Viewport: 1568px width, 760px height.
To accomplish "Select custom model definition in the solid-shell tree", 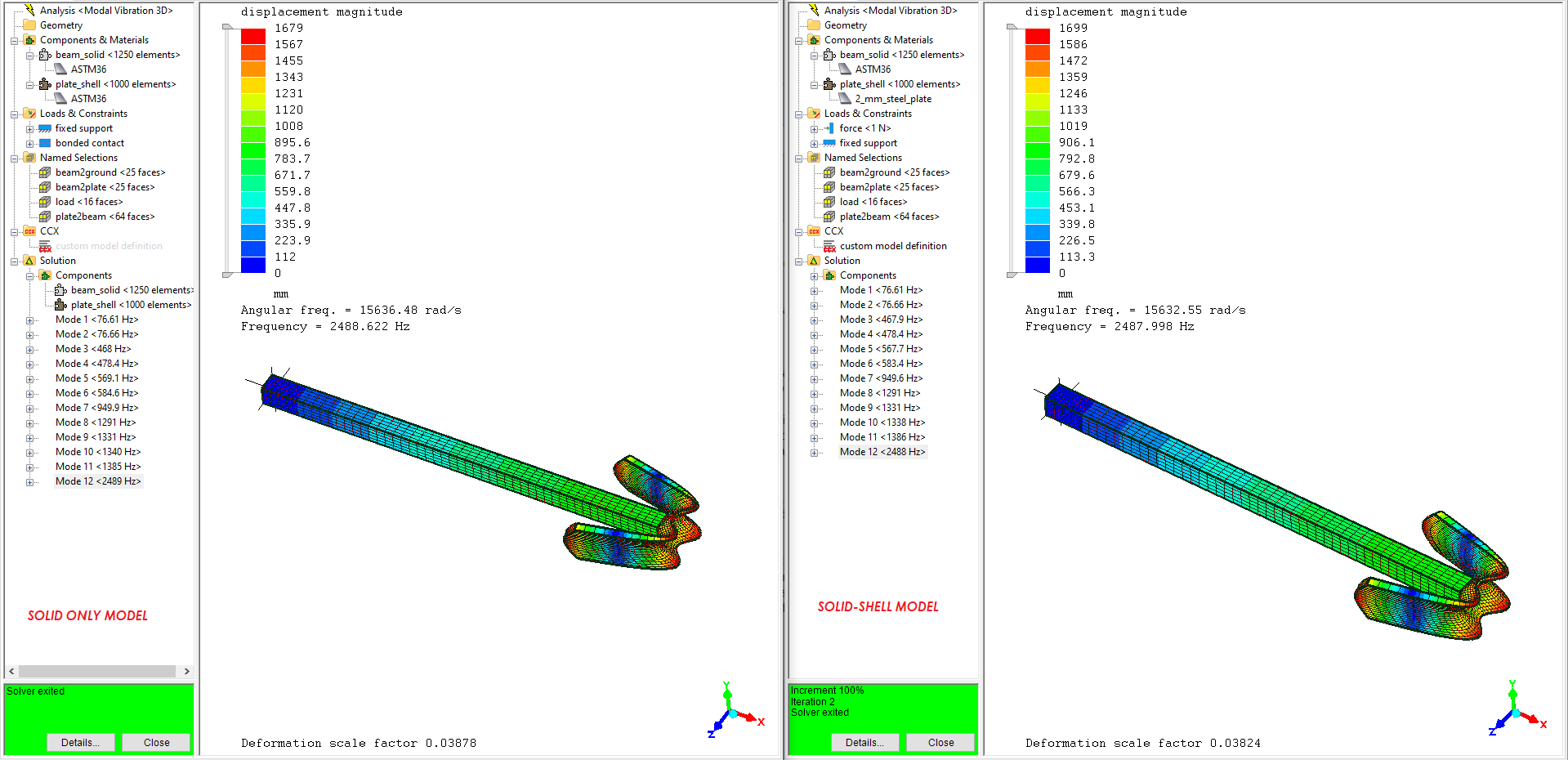I will (893, 246).
